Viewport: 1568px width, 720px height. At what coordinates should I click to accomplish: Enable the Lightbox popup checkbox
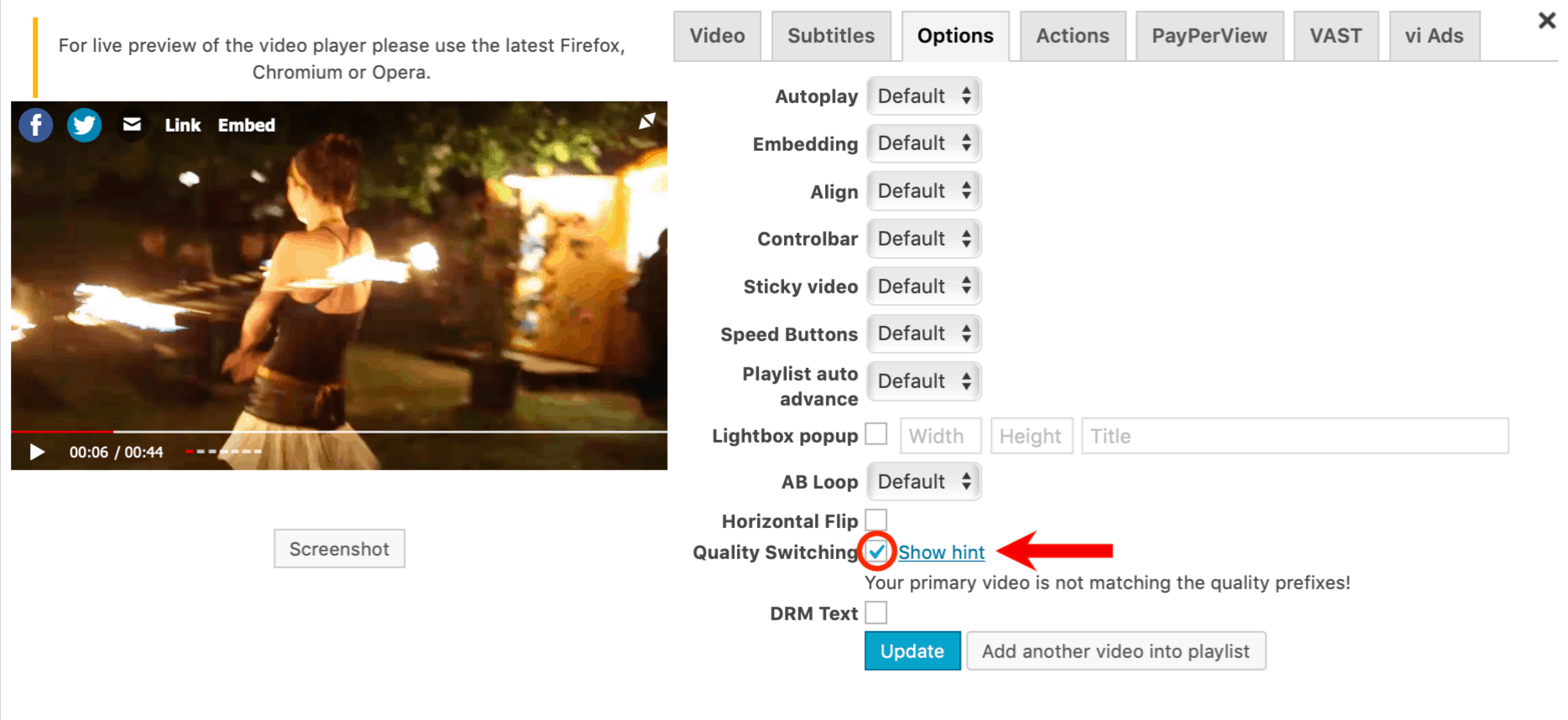[876, 434]
